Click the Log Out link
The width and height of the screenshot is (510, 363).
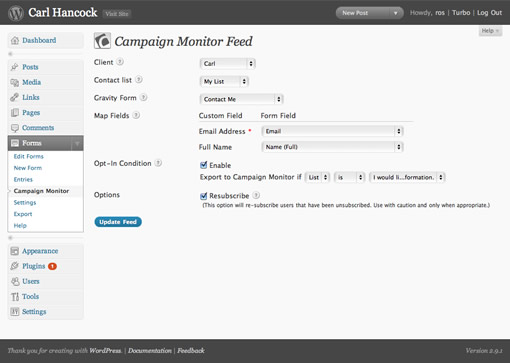[489, 13]
